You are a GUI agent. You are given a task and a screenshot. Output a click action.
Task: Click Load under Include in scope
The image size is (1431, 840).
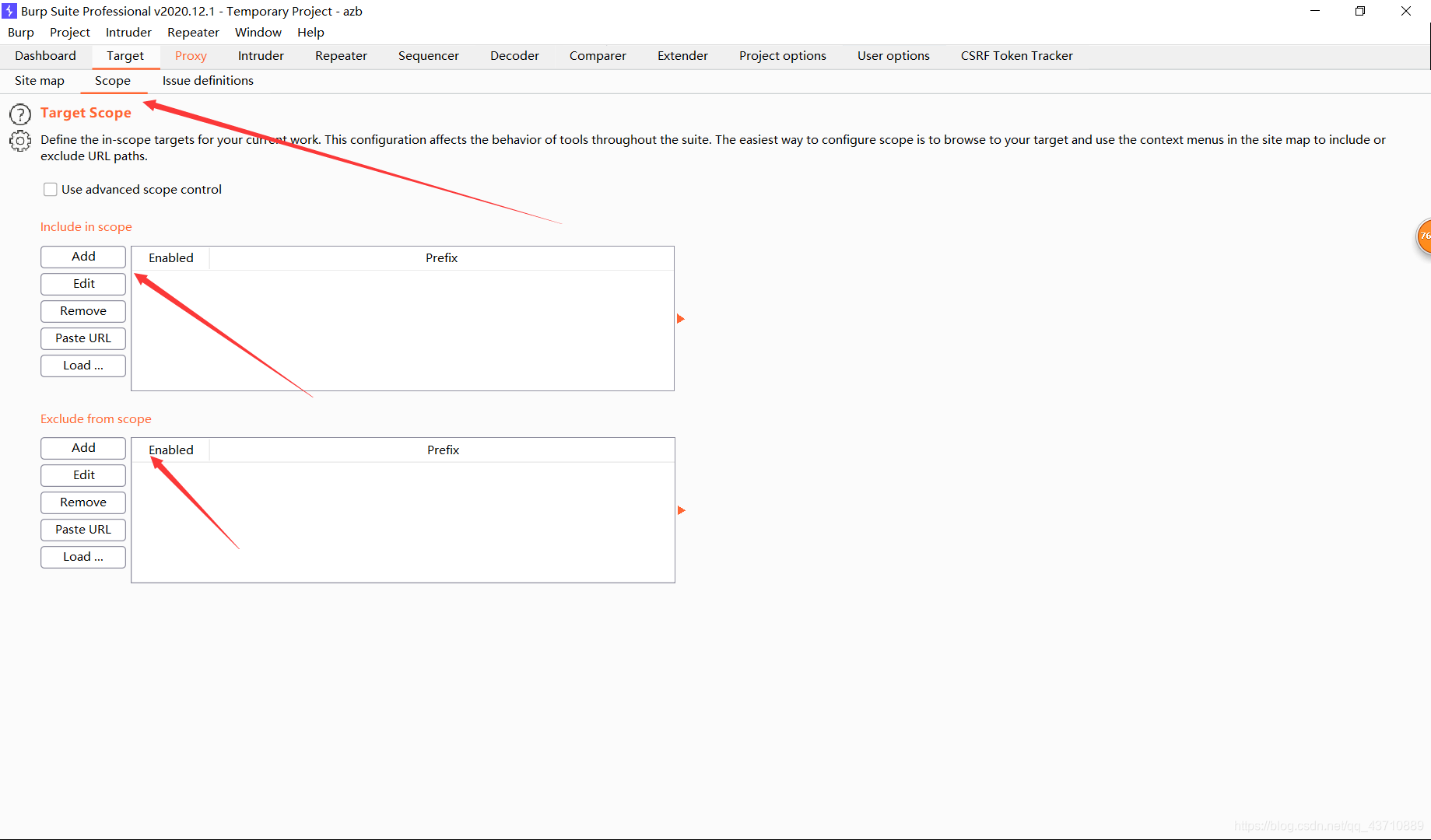[83, 366]
